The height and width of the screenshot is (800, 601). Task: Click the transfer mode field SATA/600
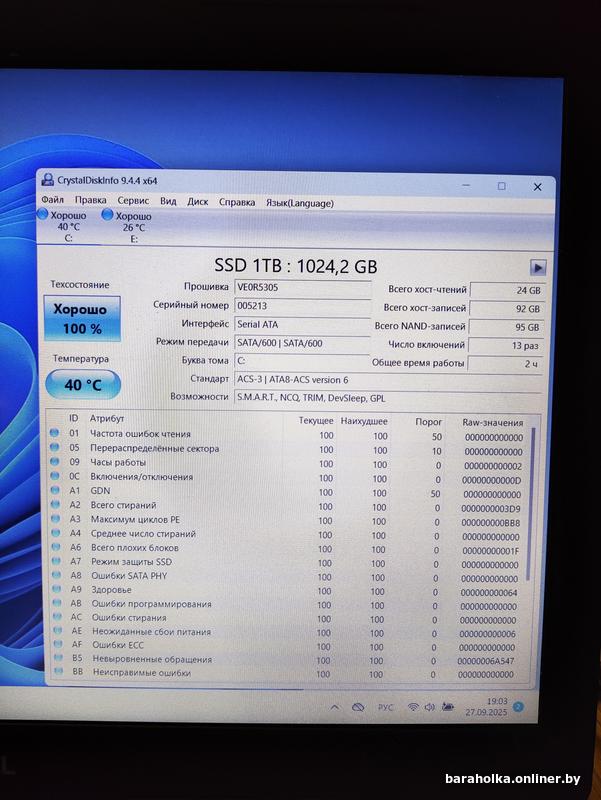[302, 343]
